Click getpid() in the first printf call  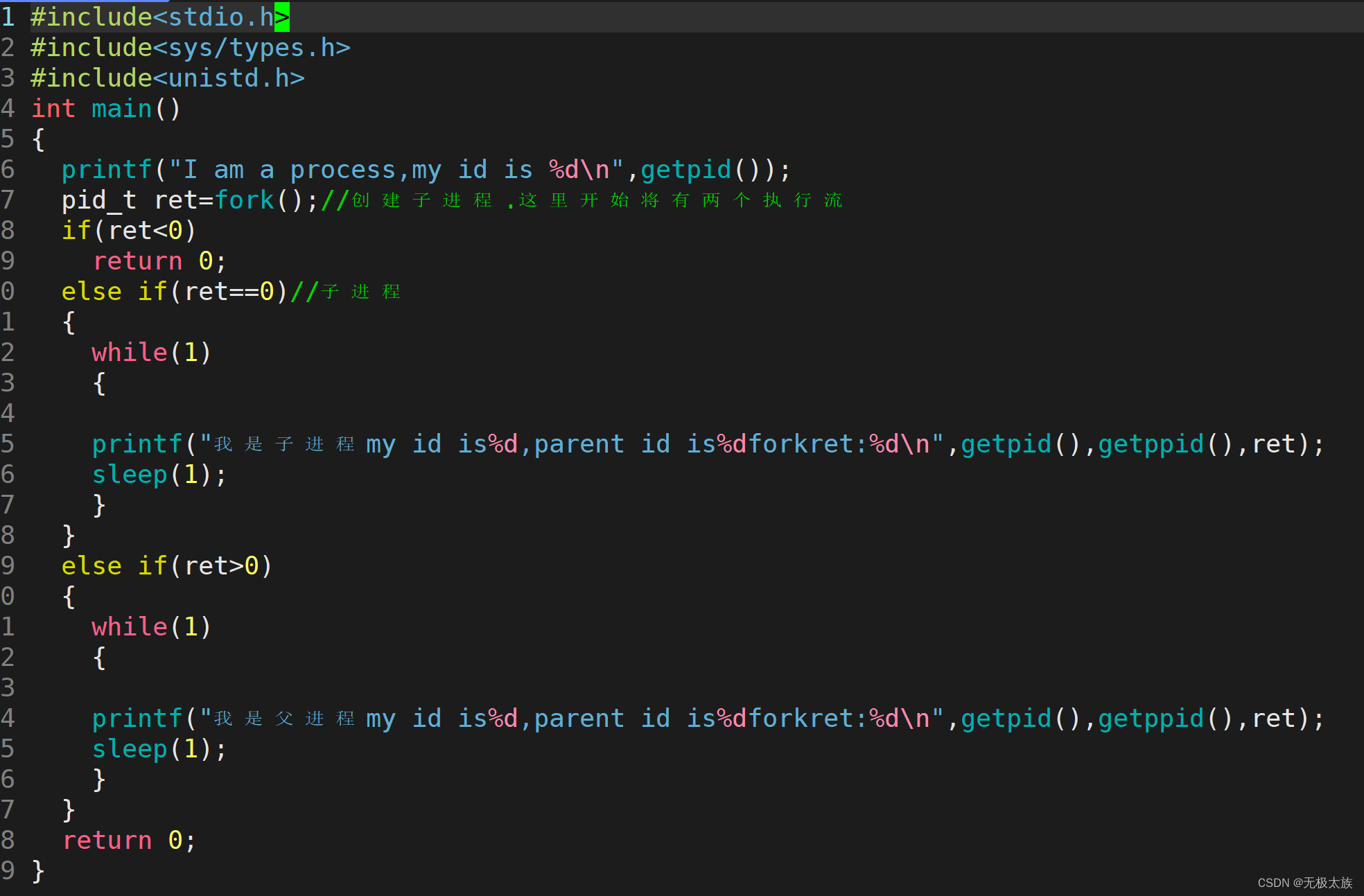(x=700, y=170)
